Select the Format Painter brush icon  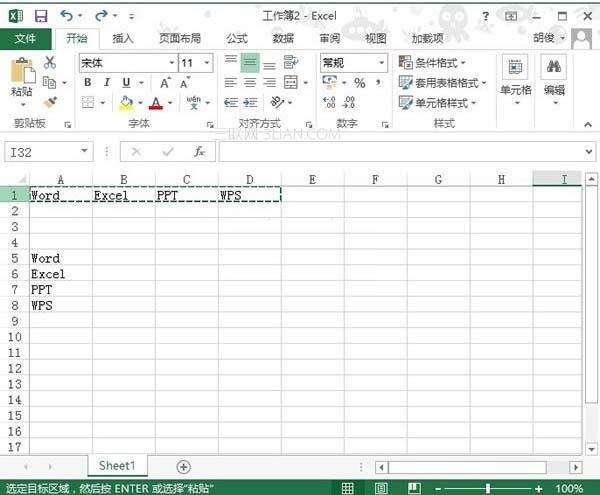point(50,103)
